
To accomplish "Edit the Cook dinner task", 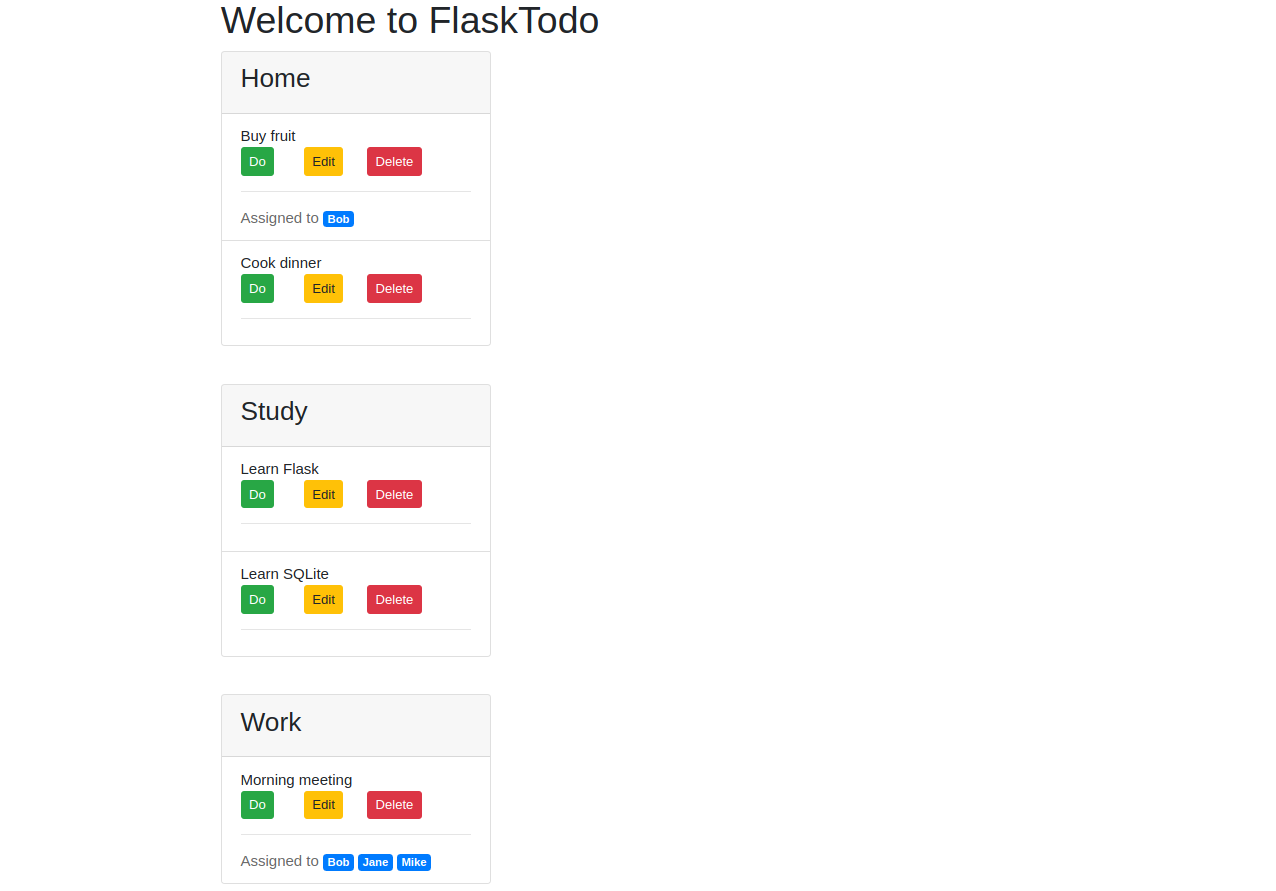I will (323, 289).
